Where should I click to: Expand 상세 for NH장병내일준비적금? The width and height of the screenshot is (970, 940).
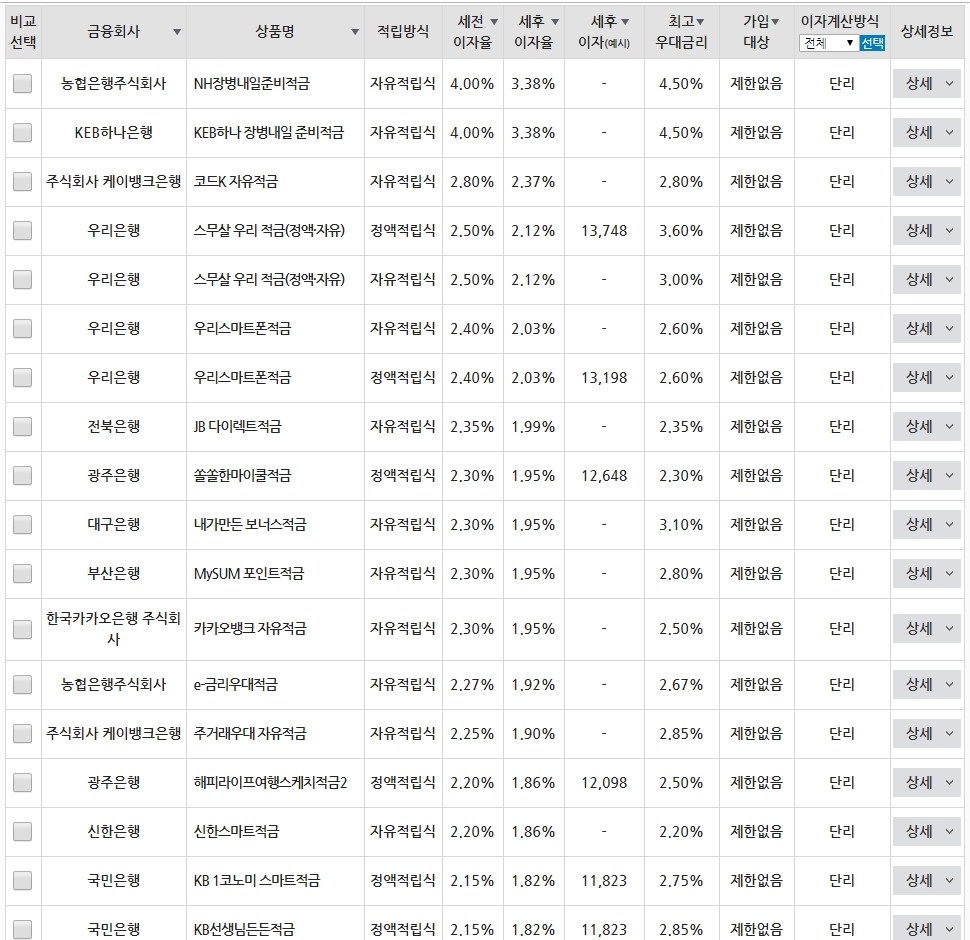point(927,83)
